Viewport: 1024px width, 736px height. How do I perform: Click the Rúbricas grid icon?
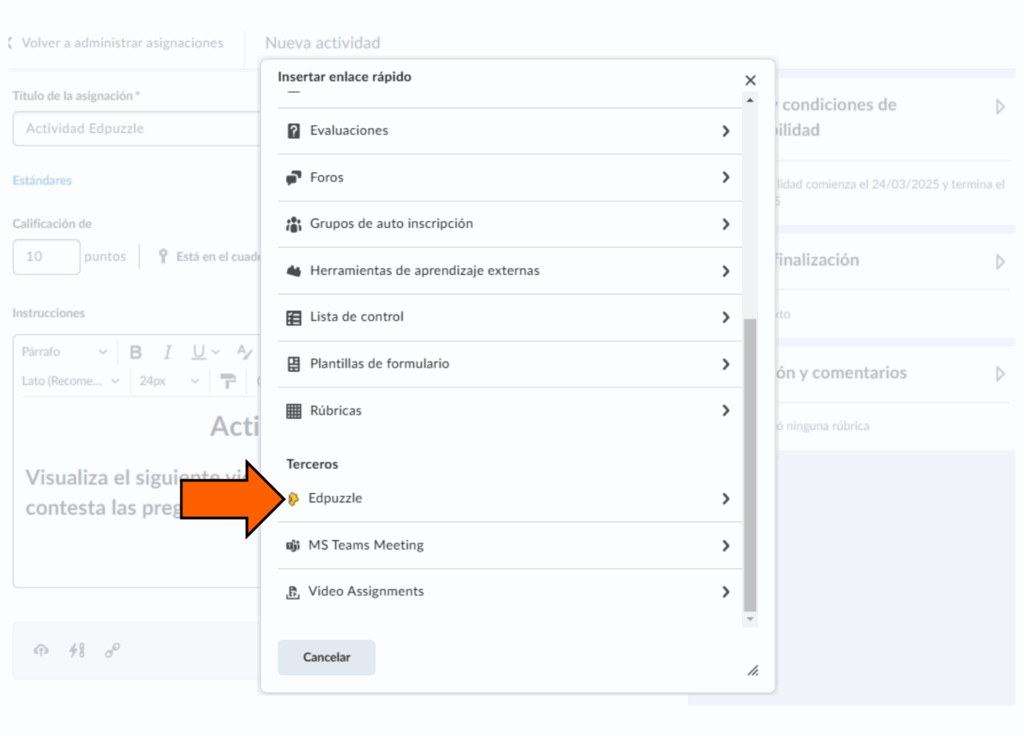pyautogui.click(x=294, y=411)
